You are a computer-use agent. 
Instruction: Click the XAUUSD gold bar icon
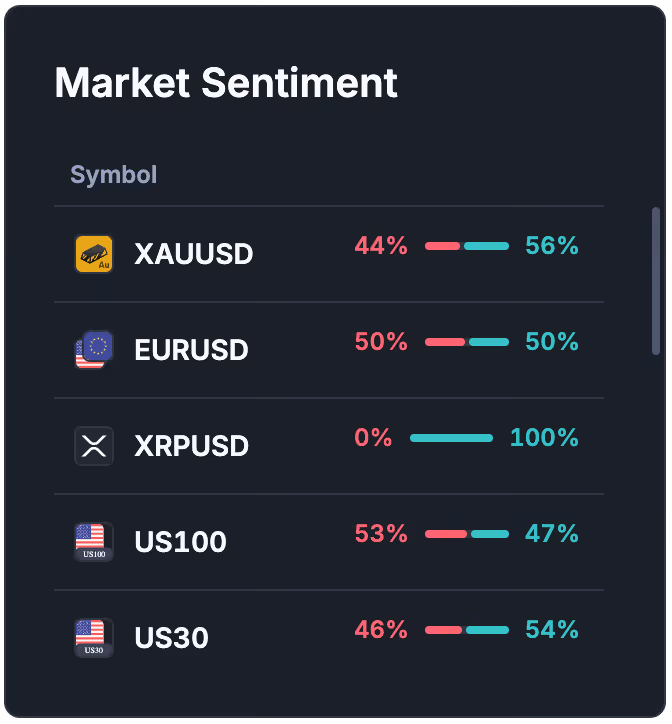point(94,254)
